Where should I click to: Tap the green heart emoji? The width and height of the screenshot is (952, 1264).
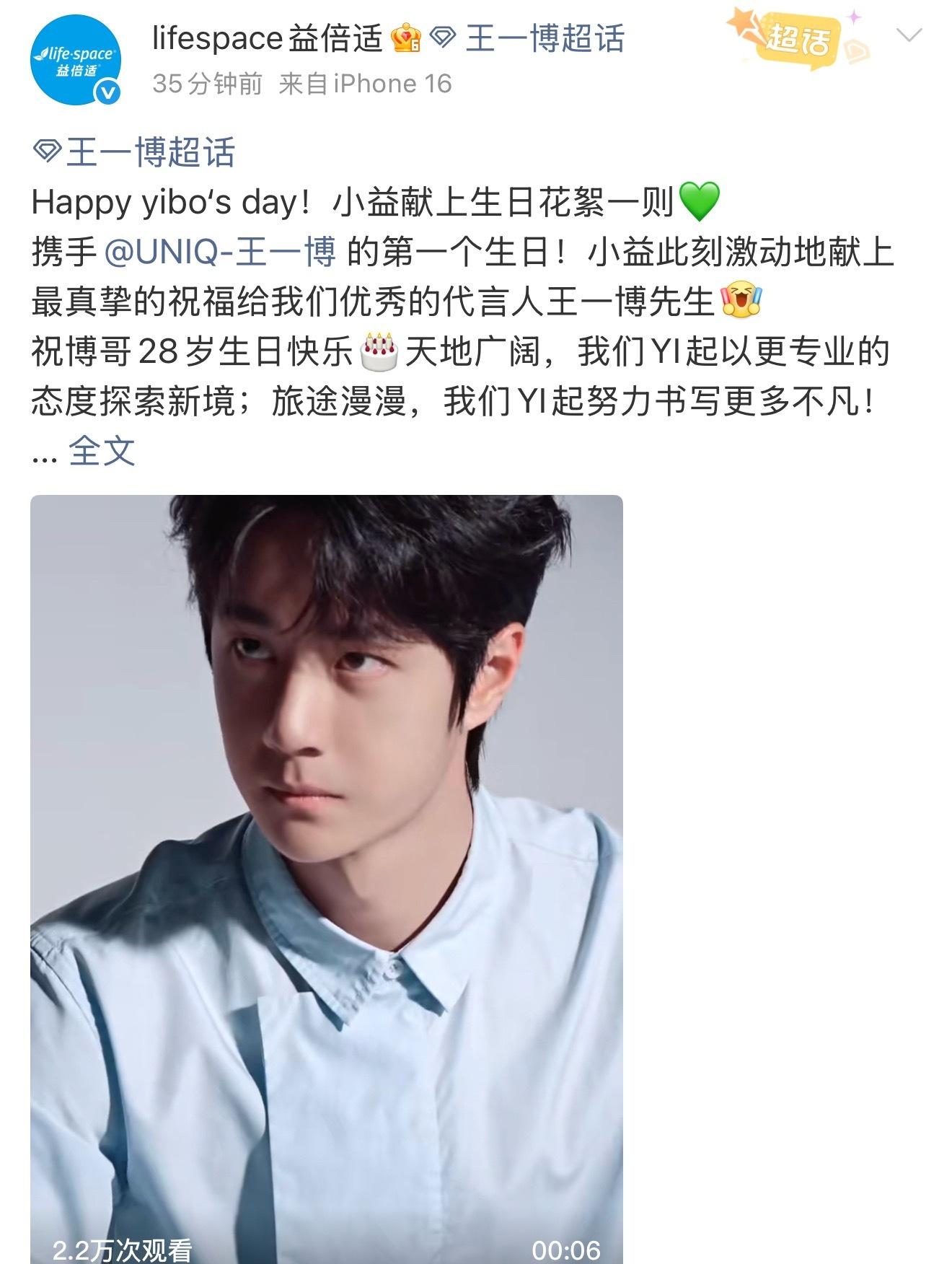700,202
